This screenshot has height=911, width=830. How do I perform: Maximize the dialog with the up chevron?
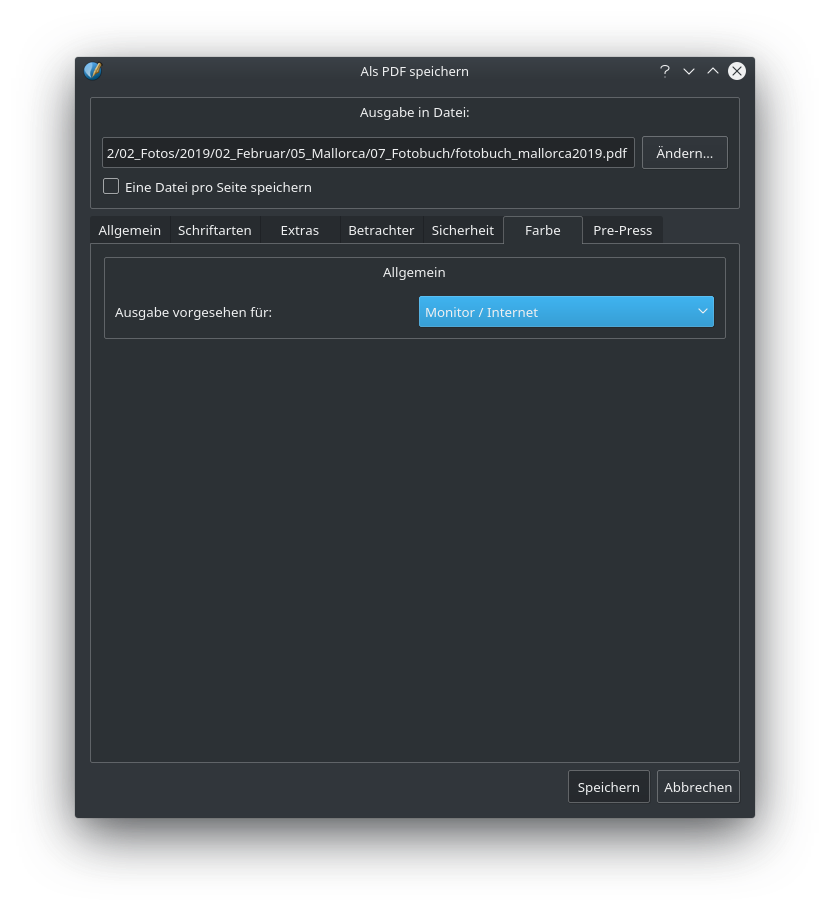(713, 71)
